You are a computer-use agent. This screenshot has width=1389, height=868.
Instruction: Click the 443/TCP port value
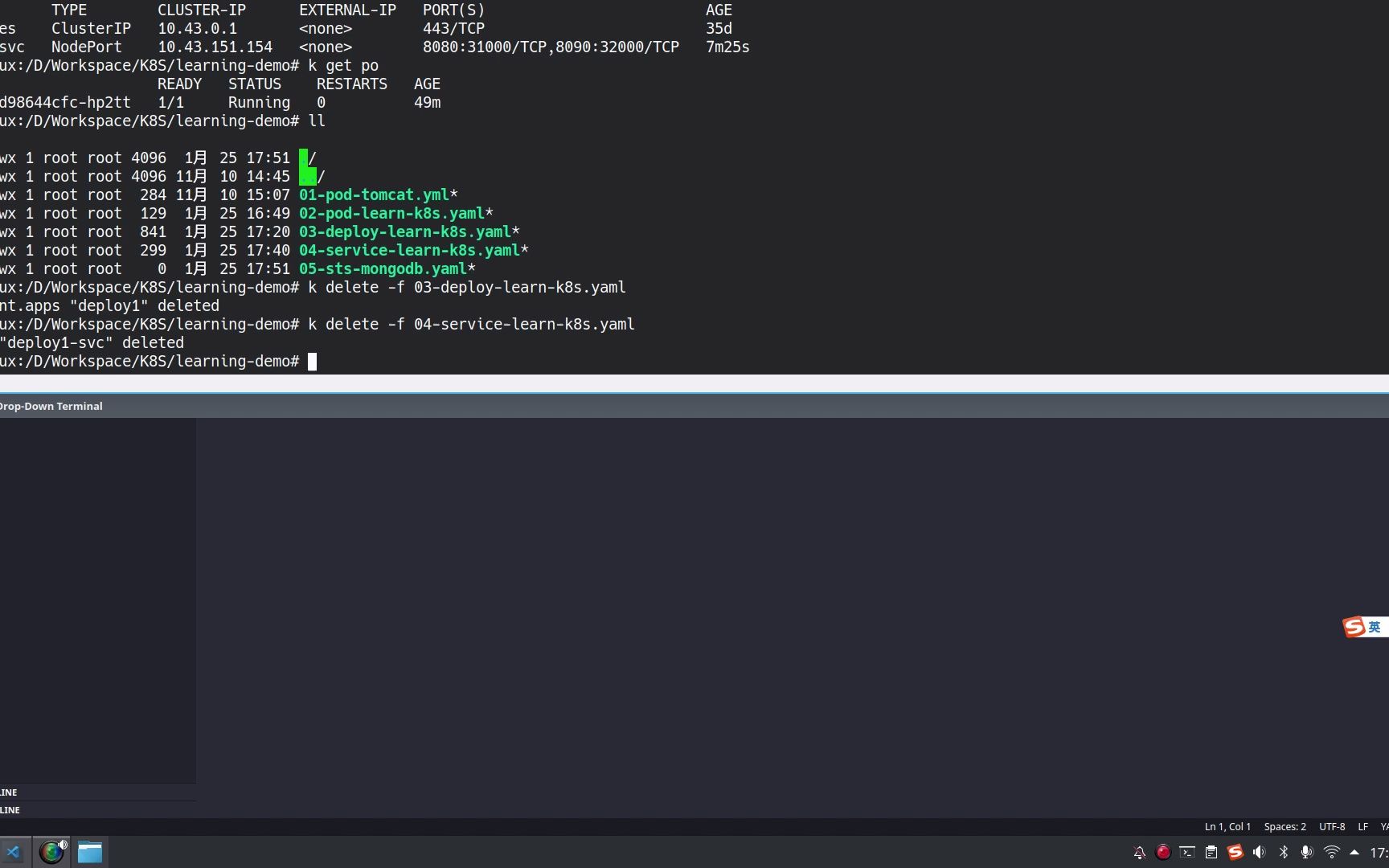pos(453,28)
